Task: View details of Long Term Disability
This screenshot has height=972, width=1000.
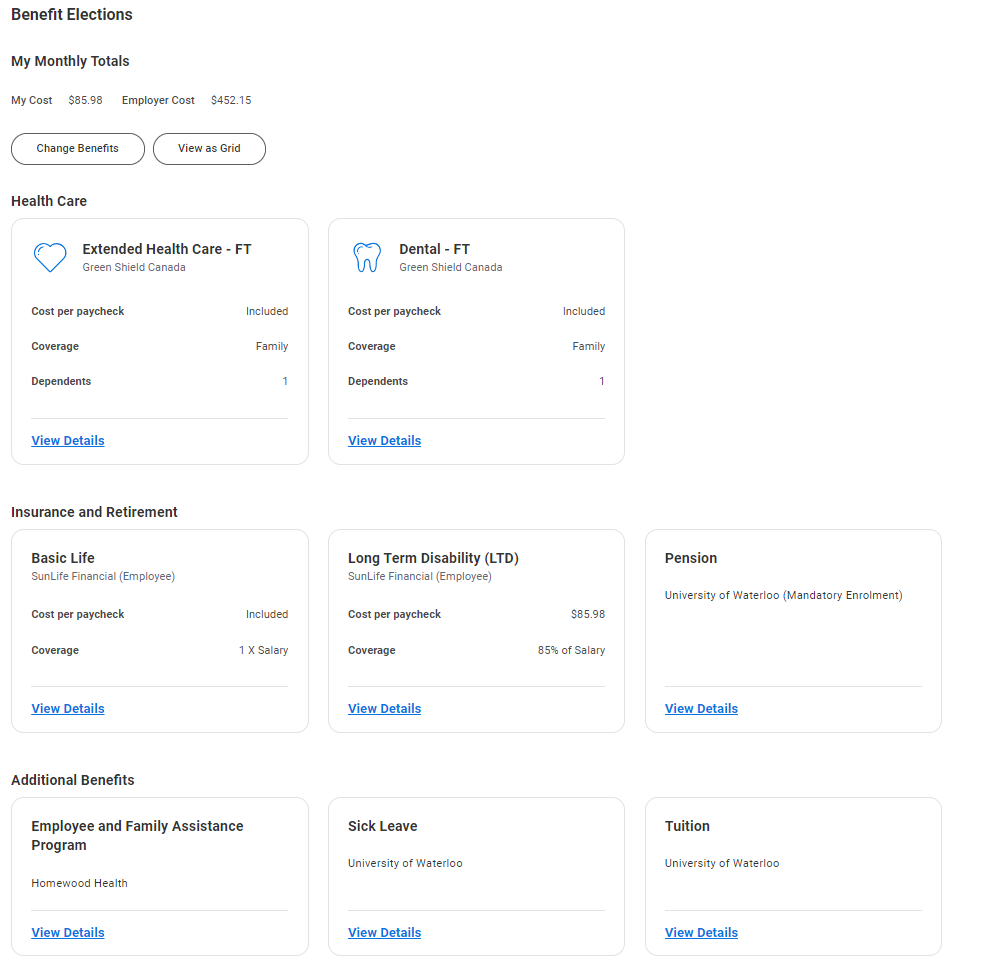Action: 384,709
